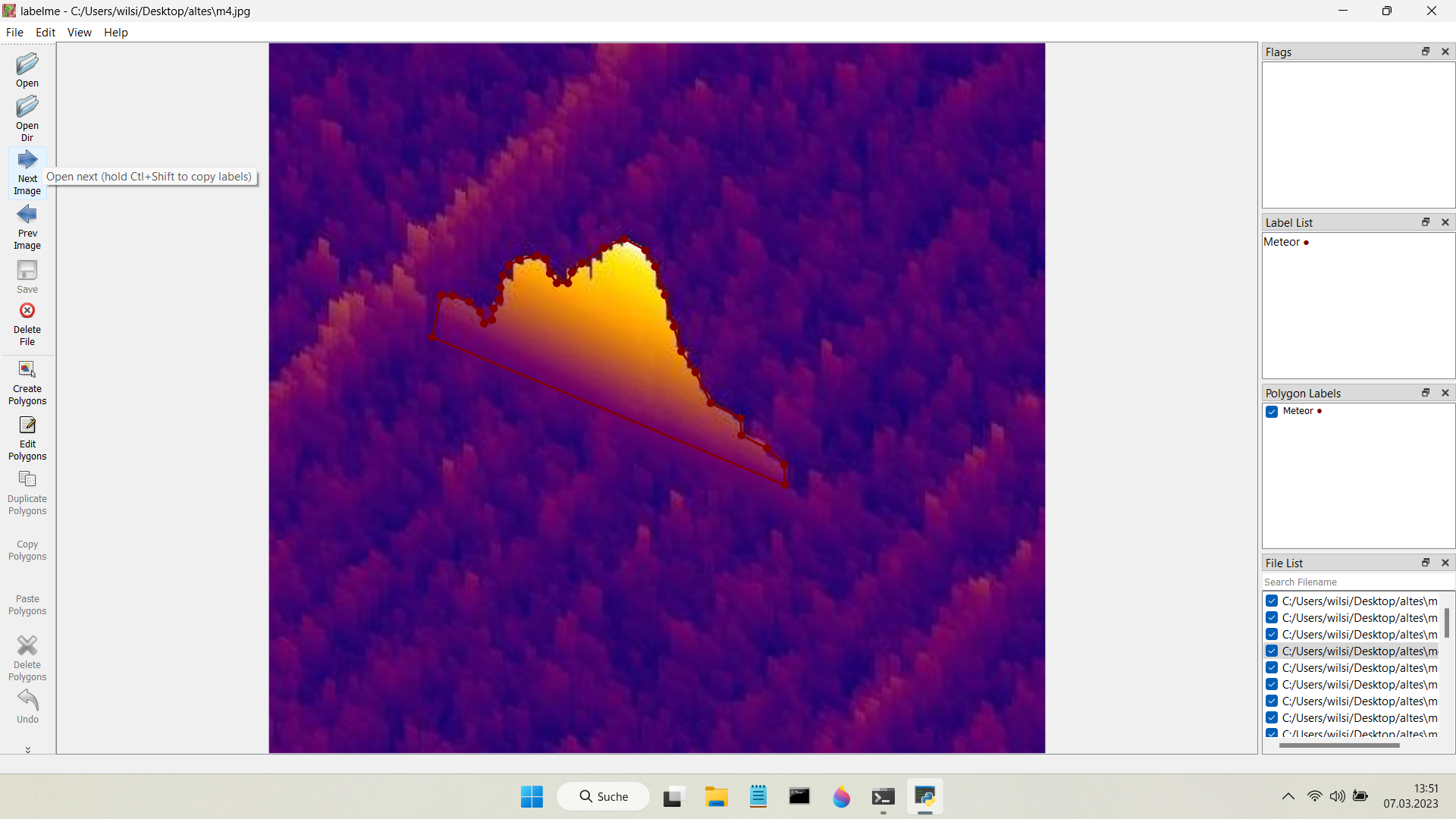Open File Explorer from the taskbar
Image resolution: width=1456 pixels, height=819 pixels.
(716, 797)
